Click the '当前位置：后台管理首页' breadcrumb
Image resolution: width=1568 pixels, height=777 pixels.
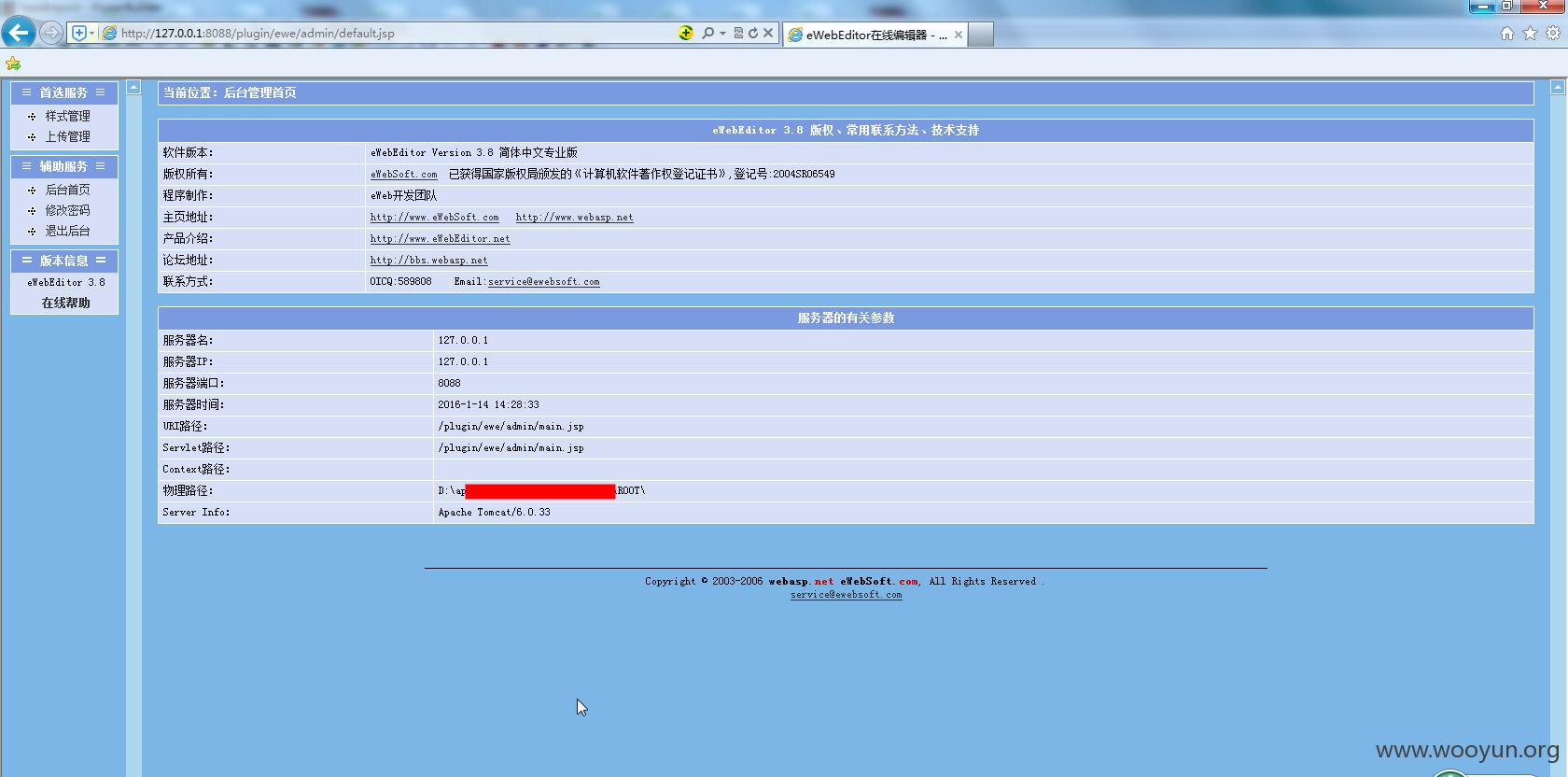[x=230, y=92]
